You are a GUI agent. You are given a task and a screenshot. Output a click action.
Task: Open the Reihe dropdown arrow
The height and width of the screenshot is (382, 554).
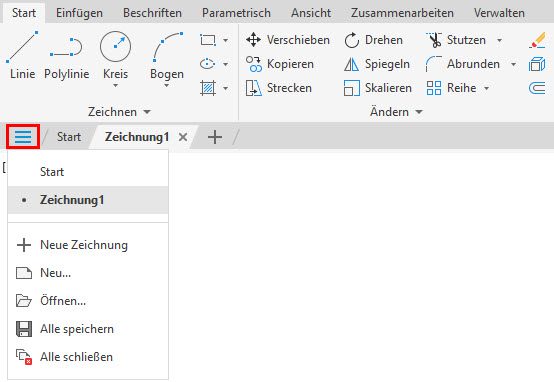[487, 88]
